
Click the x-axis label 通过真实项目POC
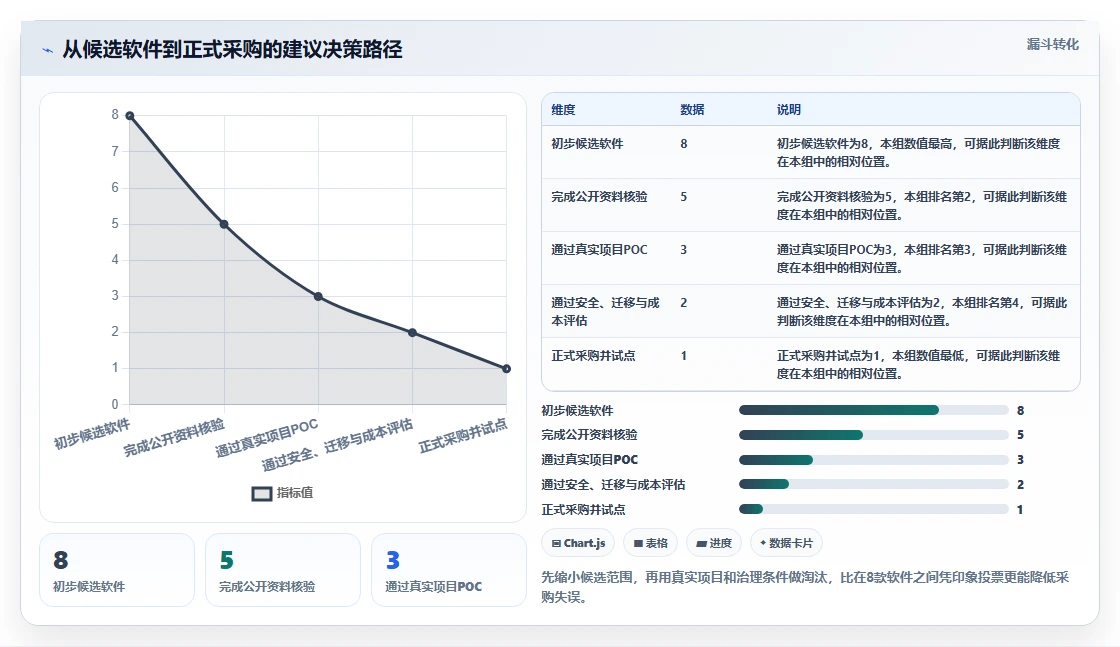(x=266, y=438)
